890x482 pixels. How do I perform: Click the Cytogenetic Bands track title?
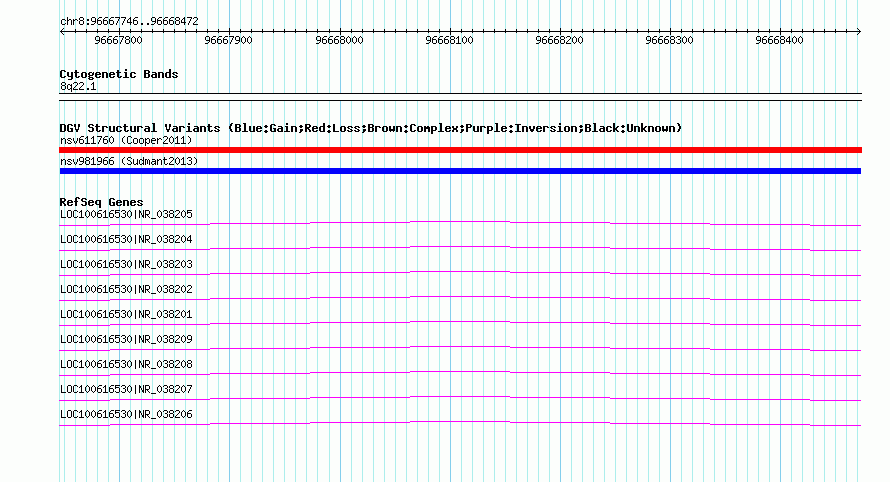tap(119, 74)
